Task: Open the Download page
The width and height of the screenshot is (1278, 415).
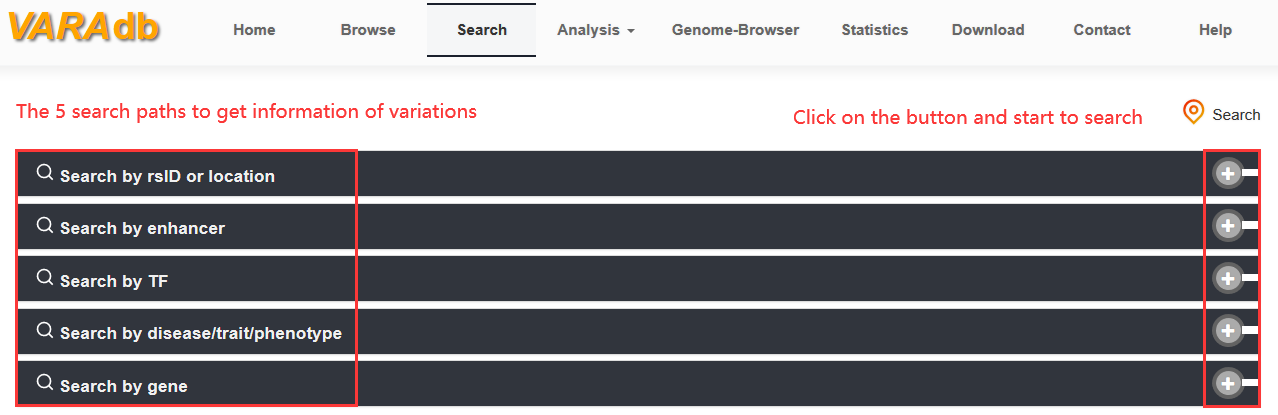Action: (988, 30)
